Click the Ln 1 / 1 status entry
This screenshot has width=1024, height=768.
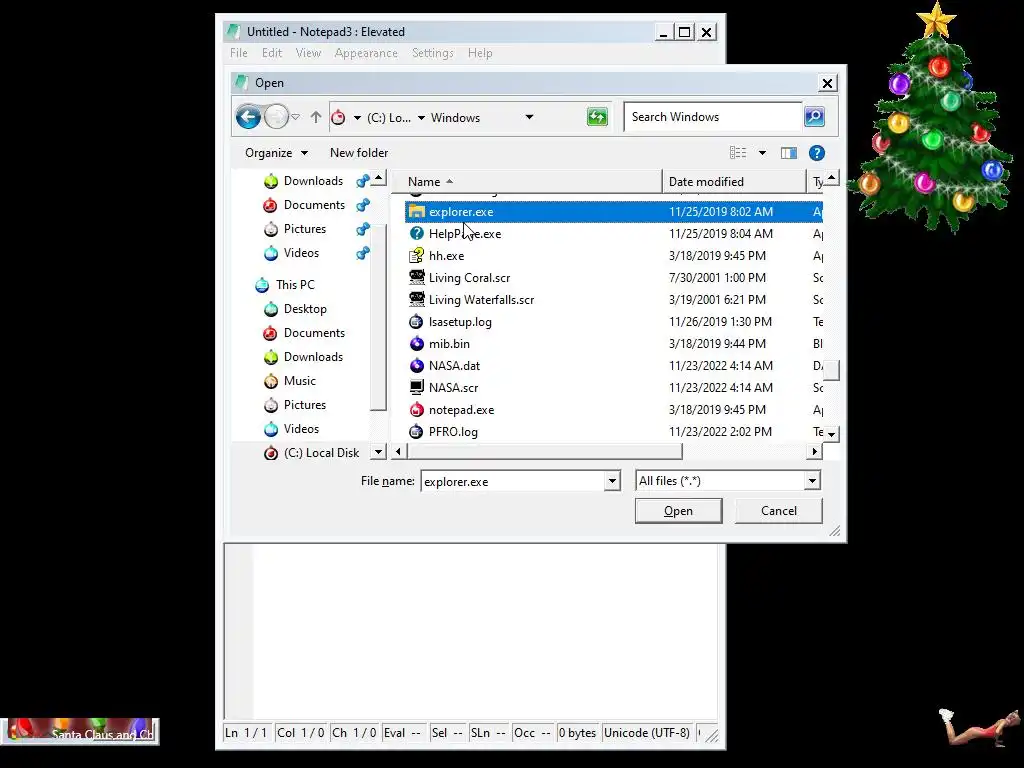tap(246, 733)
